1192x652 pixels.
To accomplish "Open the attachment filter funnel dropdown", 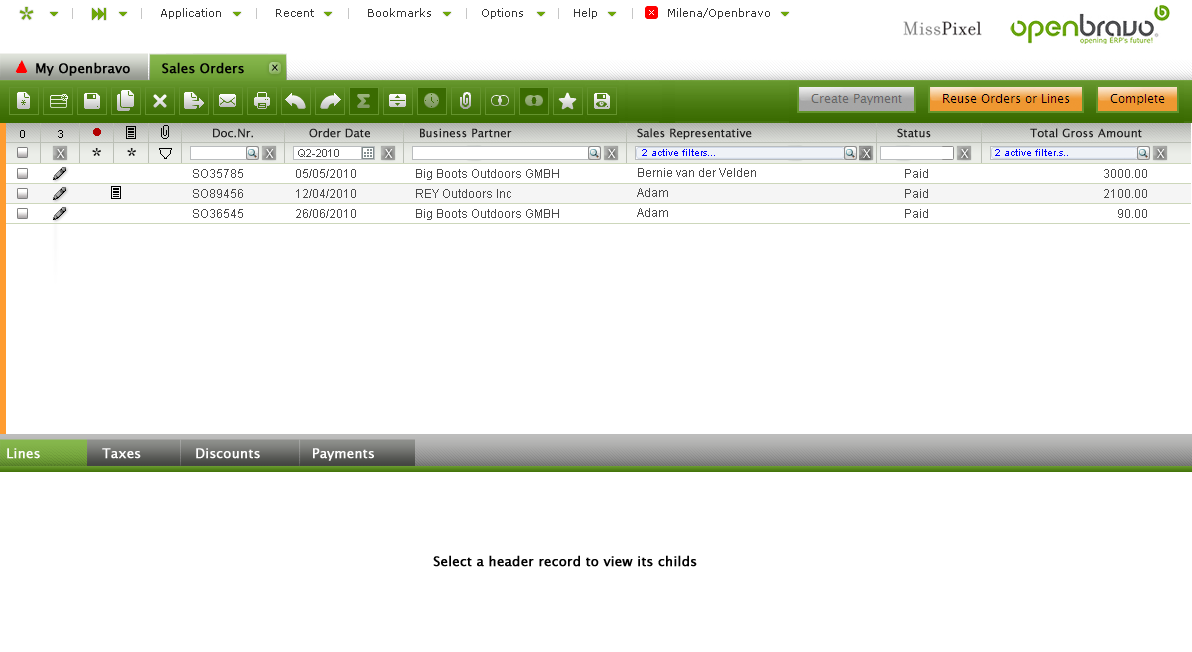I will (165, 154).
